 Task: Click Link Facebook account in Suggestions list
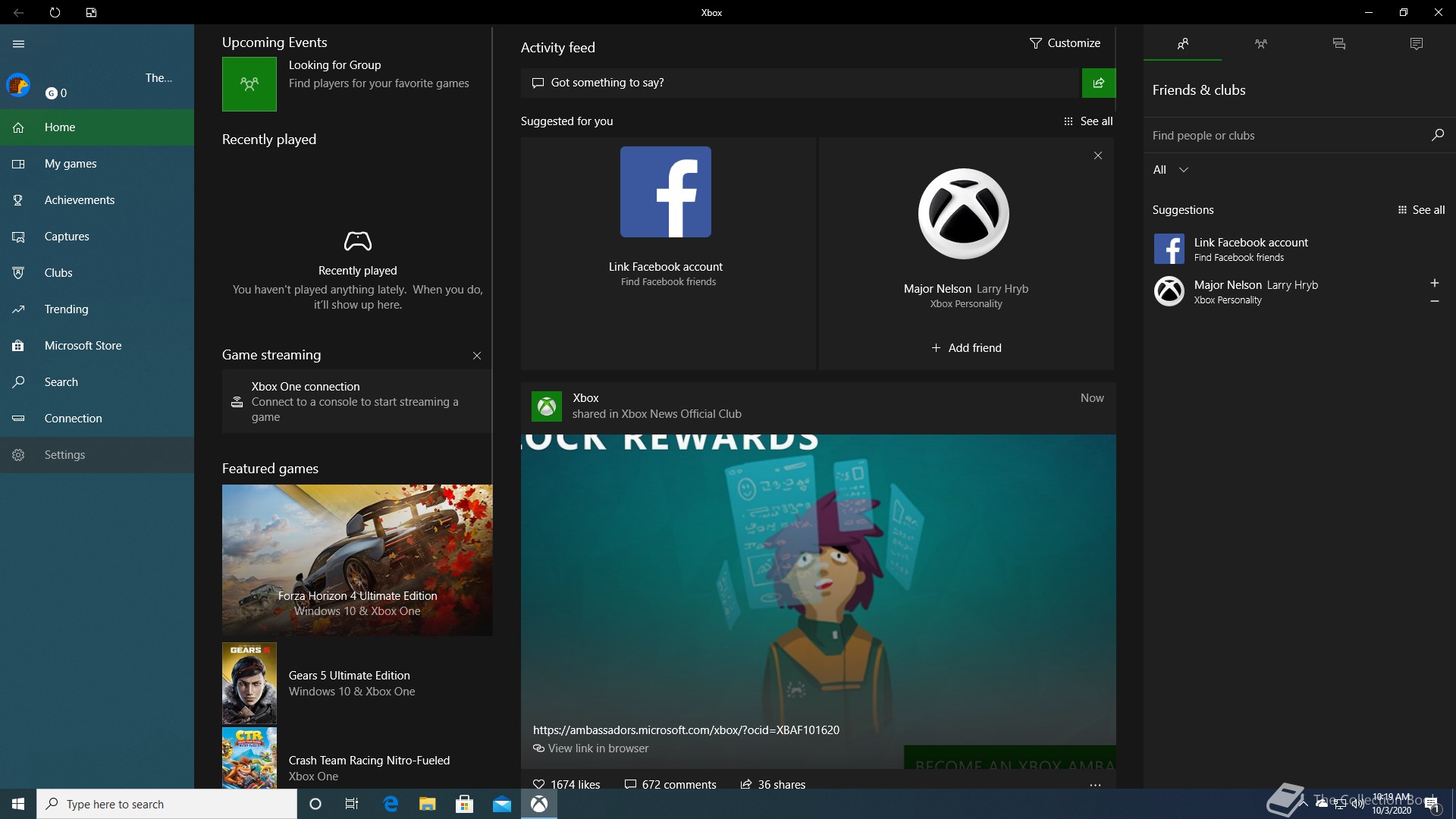pyautogui.click(x=1300, y=249)
